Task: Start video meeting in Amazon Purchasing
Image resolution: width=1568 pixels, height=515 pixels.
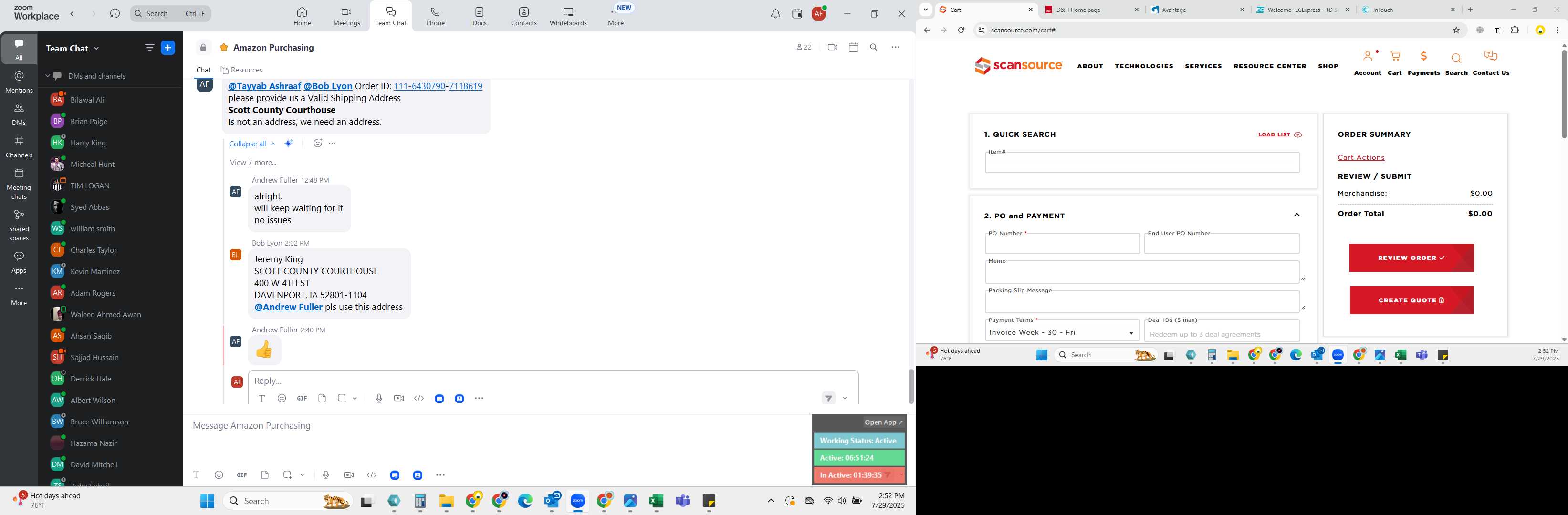Action: pyautogui.click(x=833, y=47)
